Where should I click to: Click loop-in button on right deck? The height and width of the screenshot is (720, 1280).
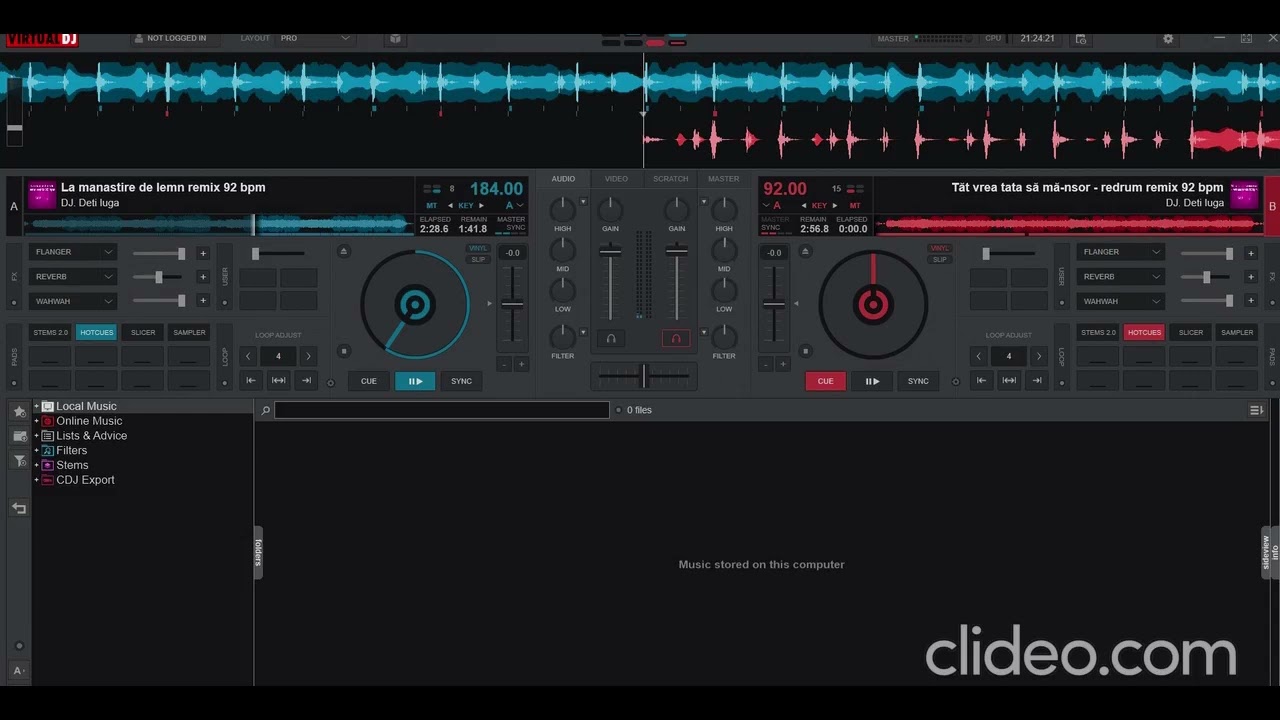click(x=981, y=380)
